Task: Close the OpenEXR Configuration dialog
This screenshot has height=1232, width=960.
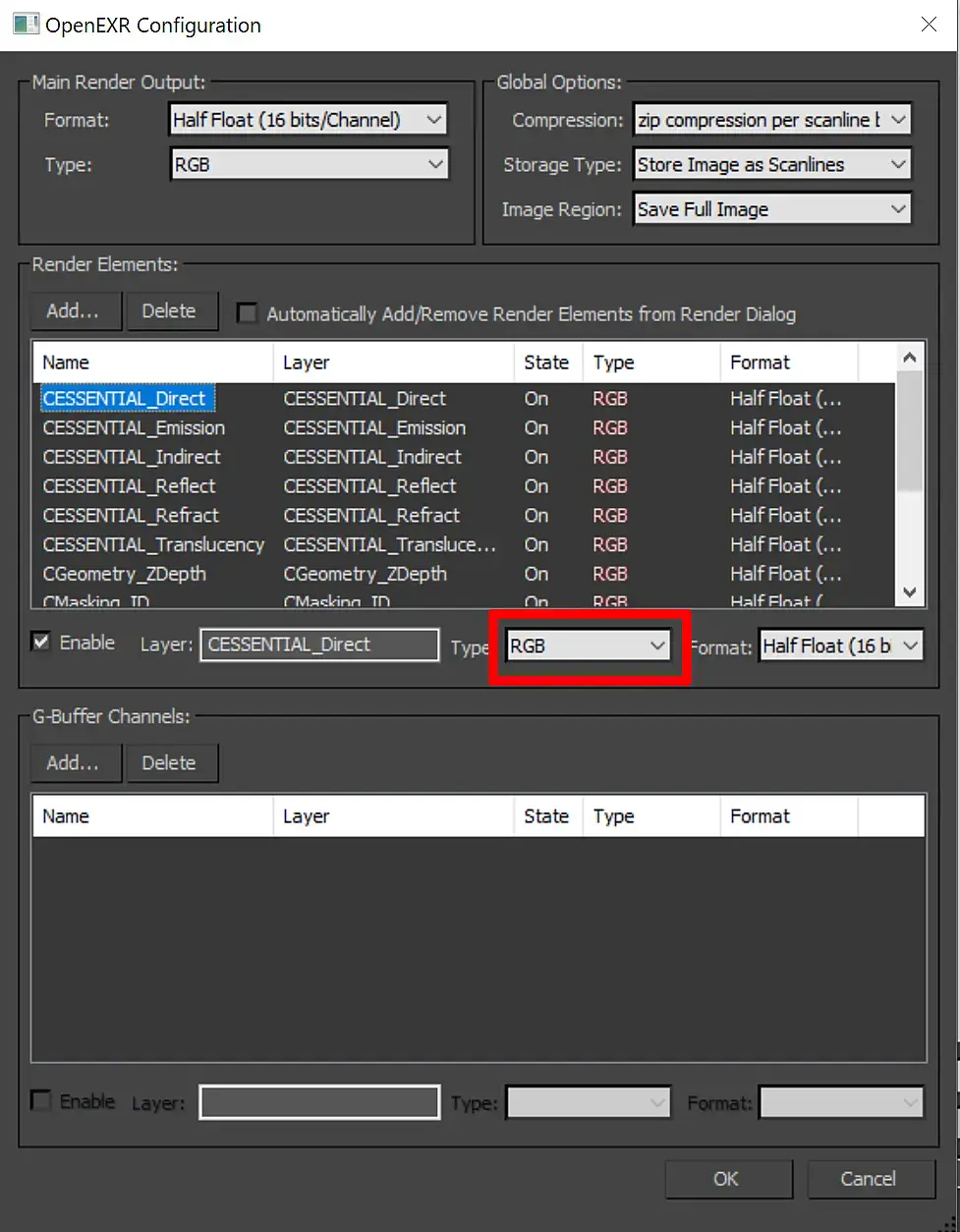Action: [929, 25]
